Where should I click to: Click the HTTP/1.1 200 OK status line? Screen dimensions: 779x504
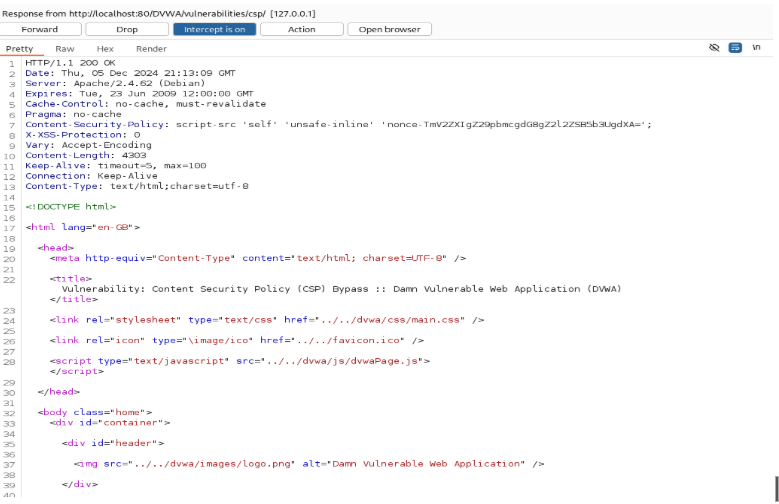70,62
